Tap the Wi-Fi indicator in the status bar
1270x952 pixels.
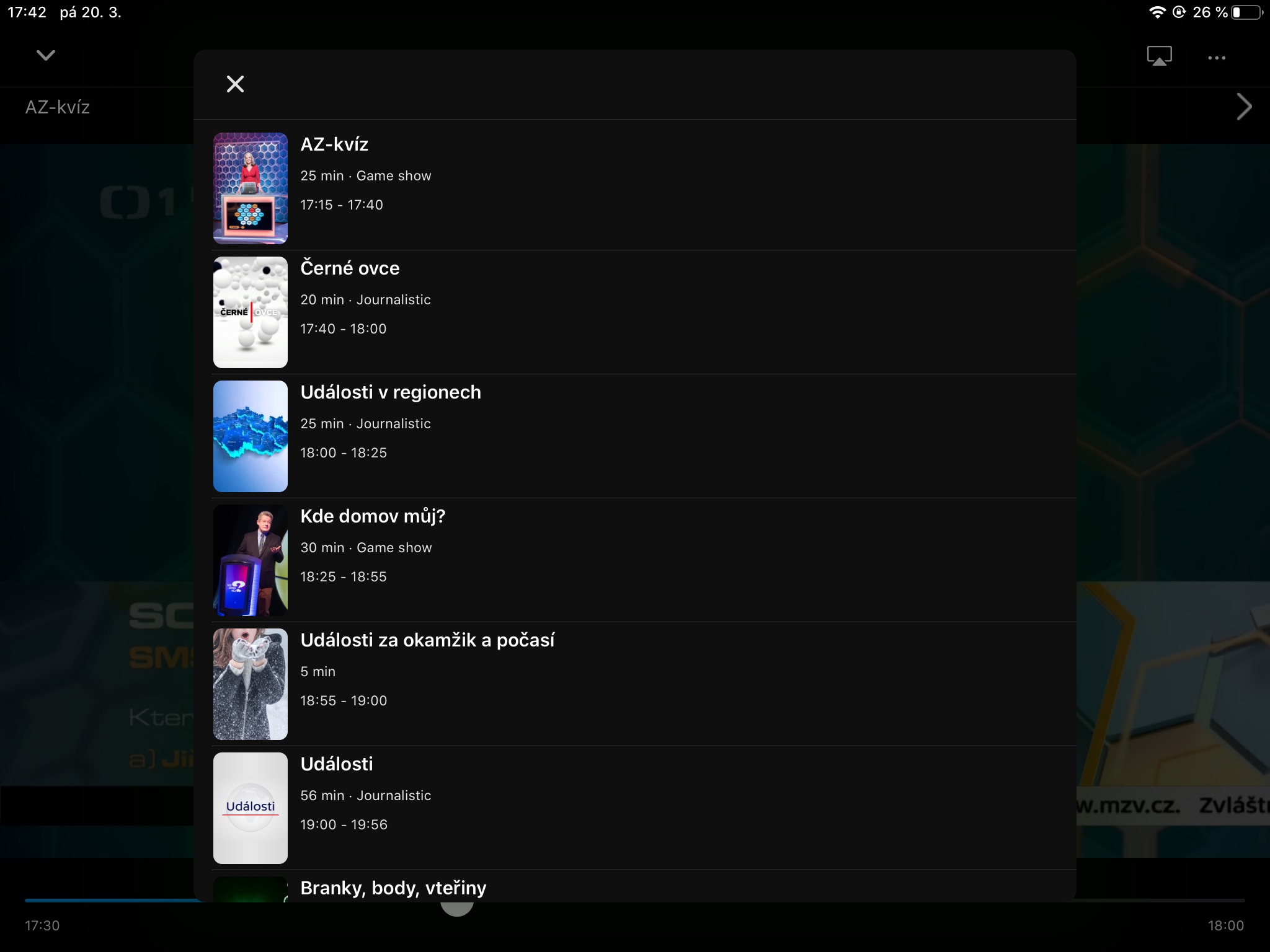click(1157, 11)
